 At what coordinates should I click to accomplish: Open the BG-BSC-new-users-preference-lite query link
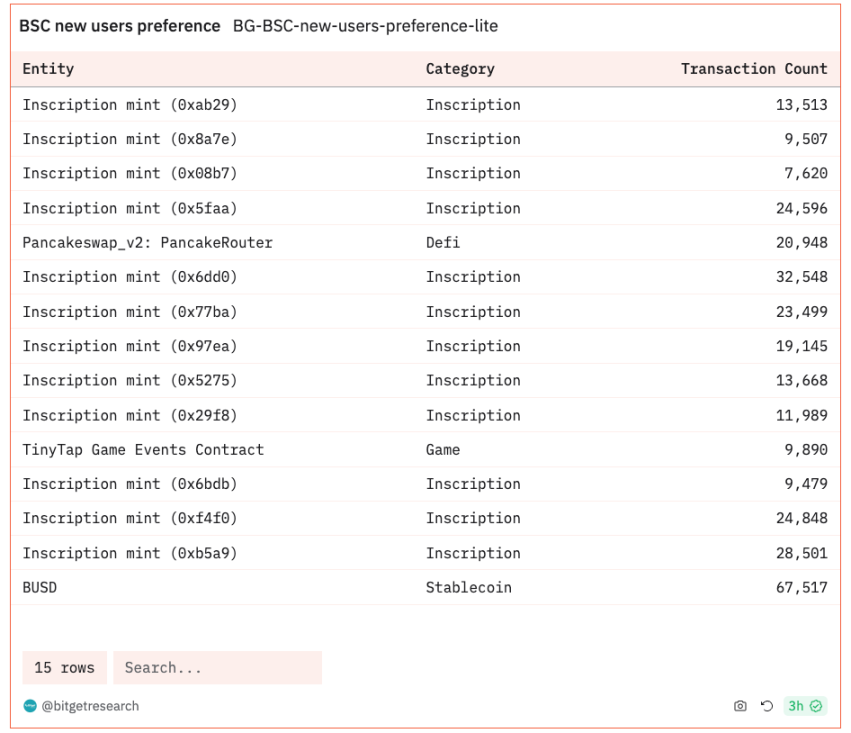[365, 26]
